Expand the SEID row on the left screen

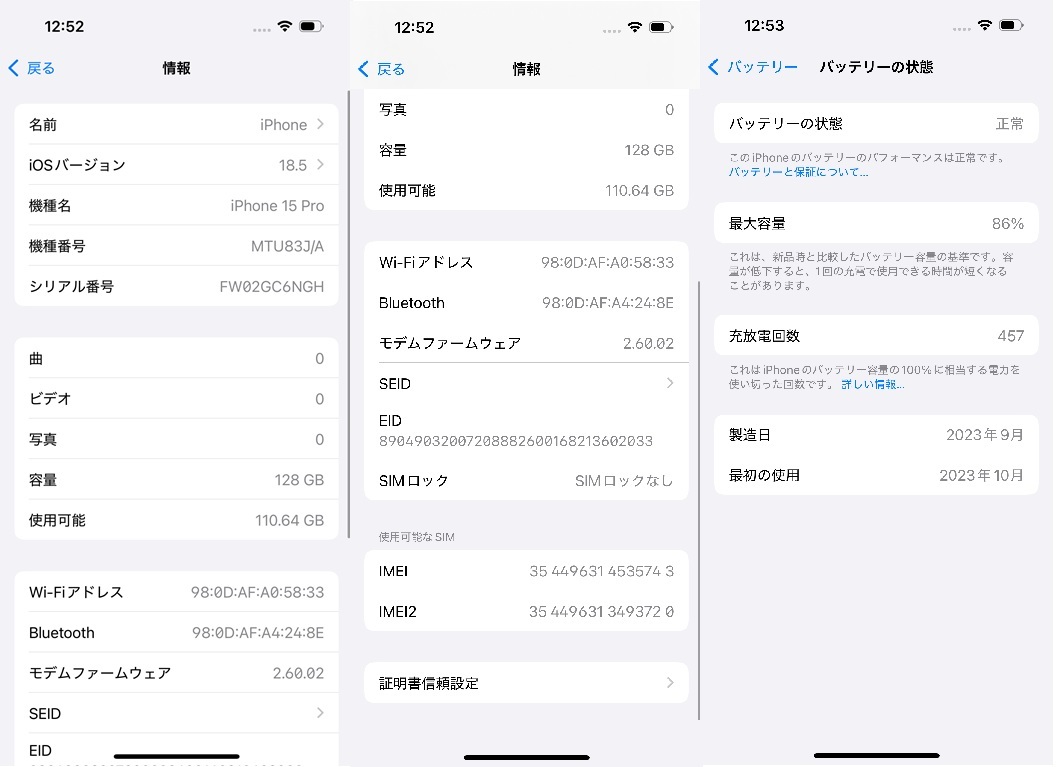176,713
